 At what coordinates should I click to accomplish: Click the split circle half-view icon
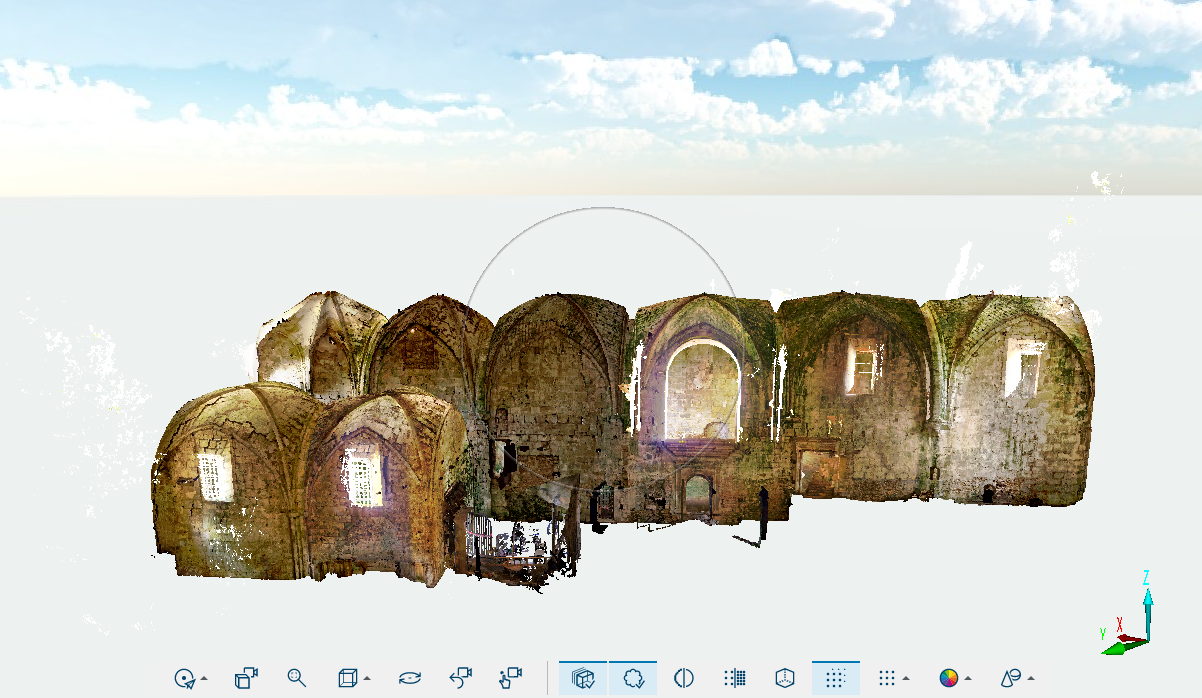click(x=684, y=678)
